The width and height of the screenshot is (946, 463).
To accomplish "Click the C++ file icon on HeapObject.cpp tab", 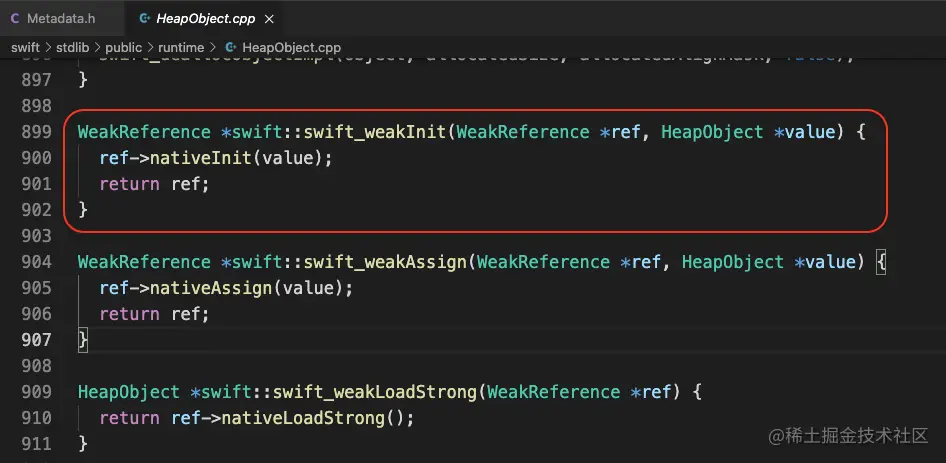I will 144,19.
